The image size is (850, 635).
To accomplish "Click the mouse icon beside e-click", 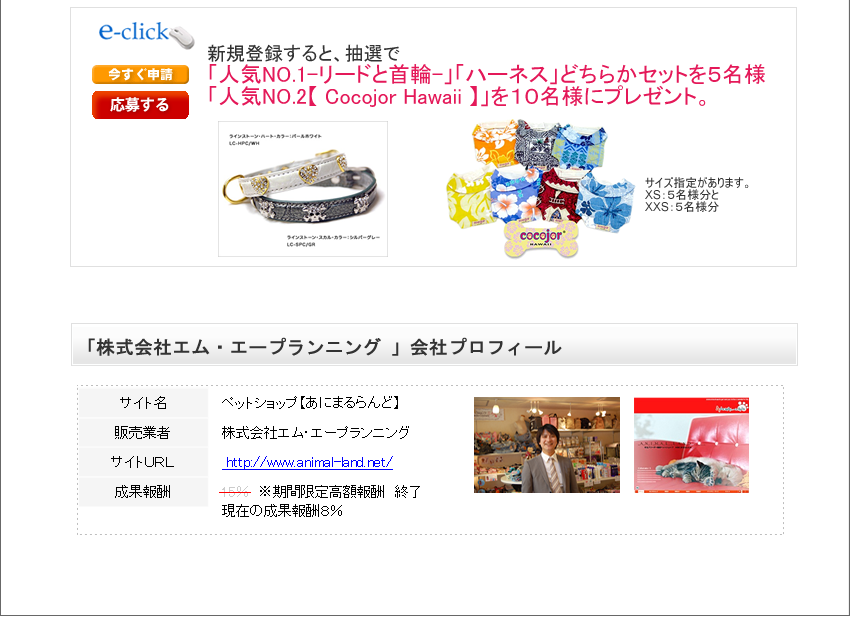I will pos(183,37).
